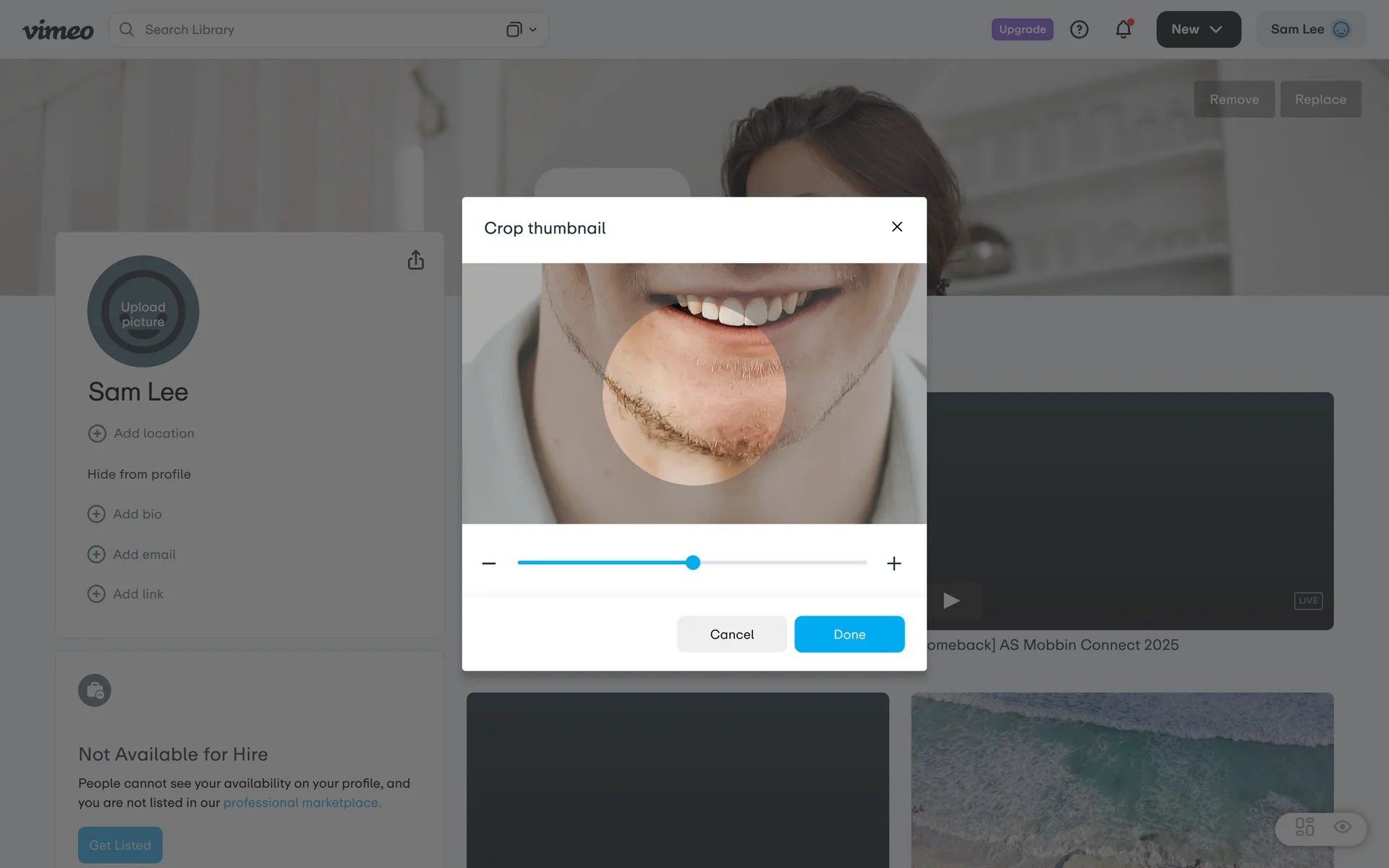Click the share profile icon
The width and height of the screenshot is (1389, 868).
[415, 260]
